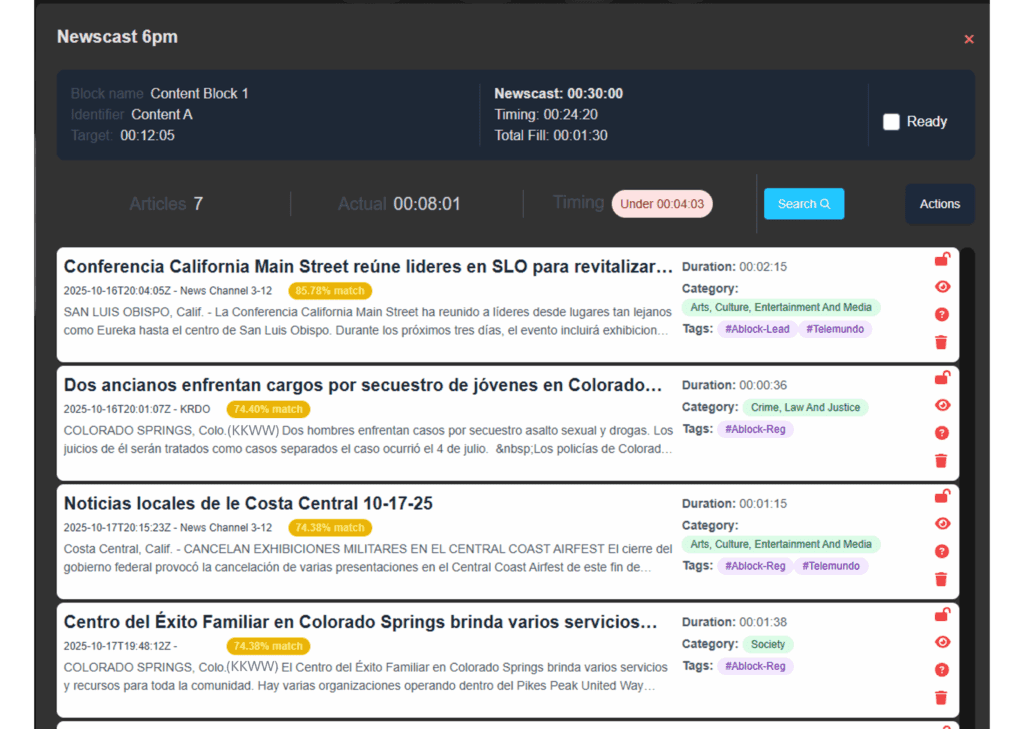1024x729 pixels.
Task: Delete the Centro del Éxito Familiar article
Action: coord(941,698)
